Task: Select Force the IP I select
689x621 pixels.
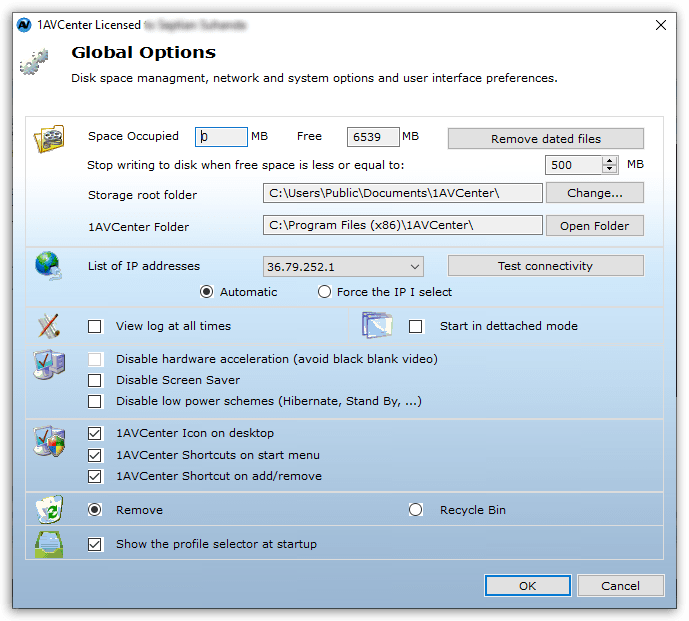Action: click(324, 292)
